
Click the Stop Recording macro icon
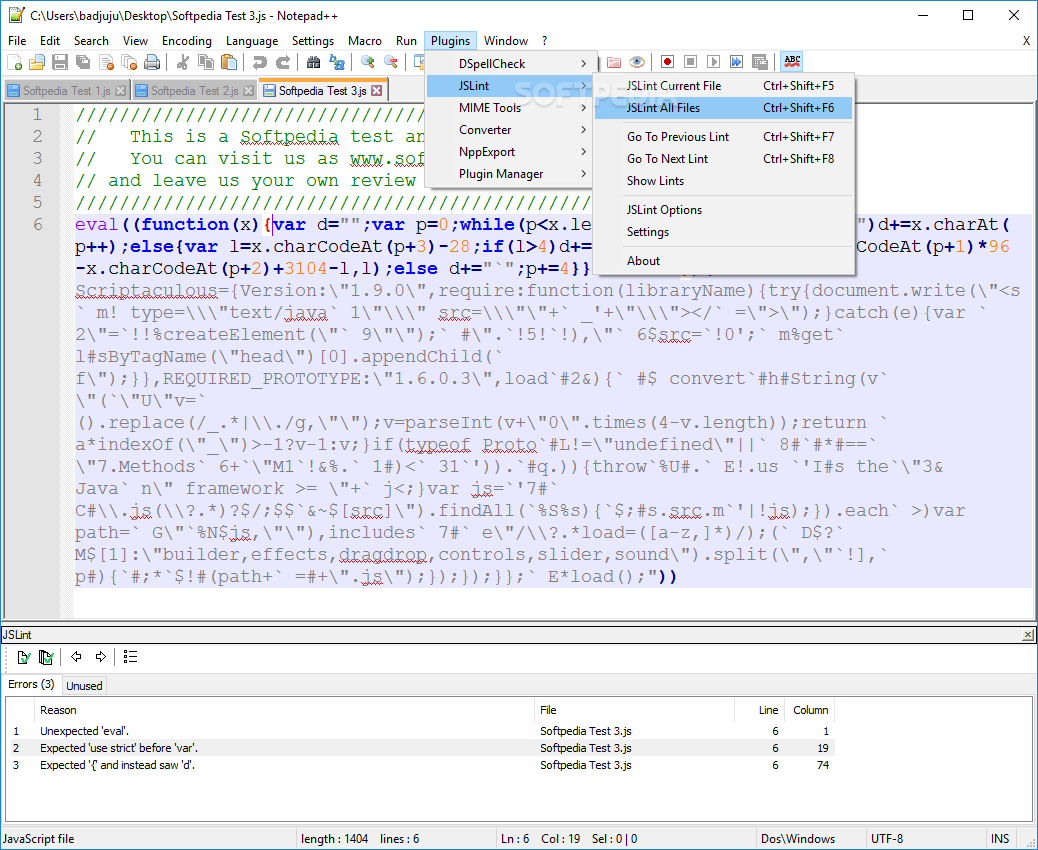[x=690, y=62]
